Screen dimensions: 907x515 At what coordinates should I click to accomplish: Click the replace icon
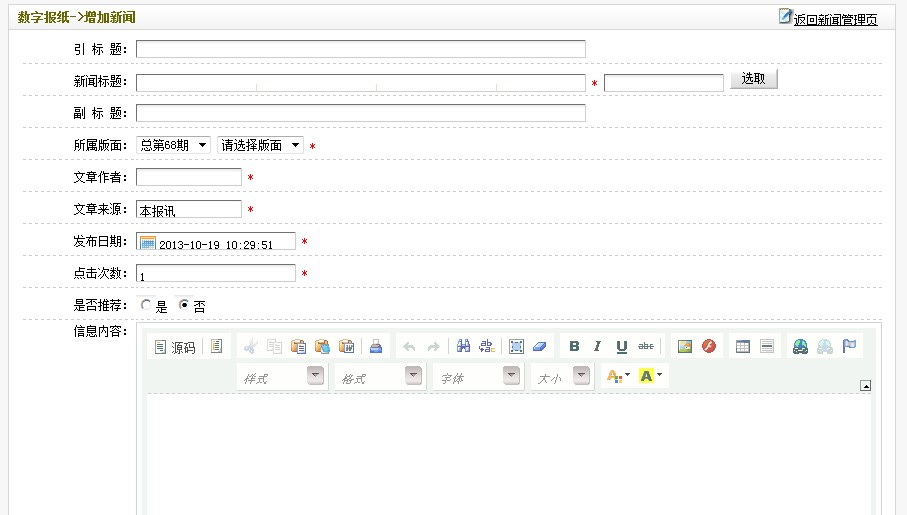click(x=487, y=346)
